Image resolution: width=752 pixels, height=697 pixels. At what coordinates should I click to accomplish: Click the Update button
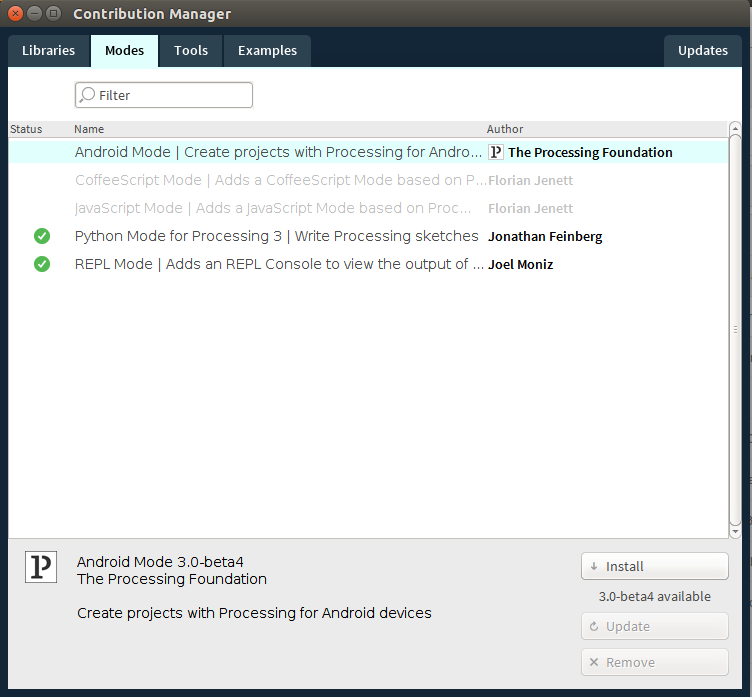pos(655,626)
